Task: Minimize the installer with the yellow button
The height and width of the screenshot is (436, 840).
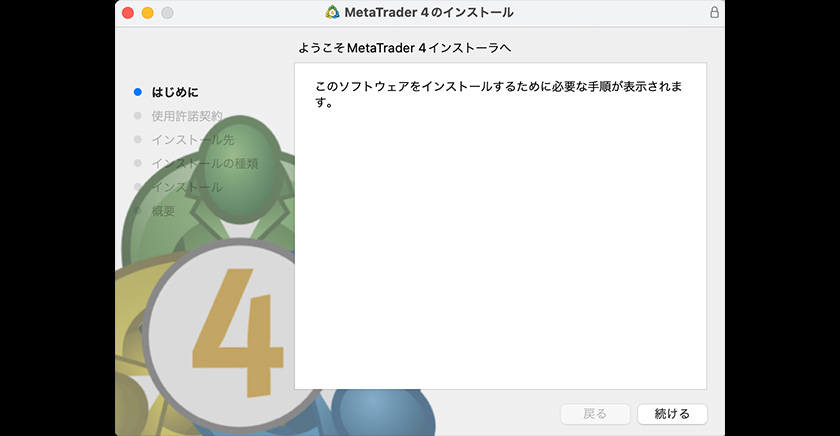Action: [147, 13]
